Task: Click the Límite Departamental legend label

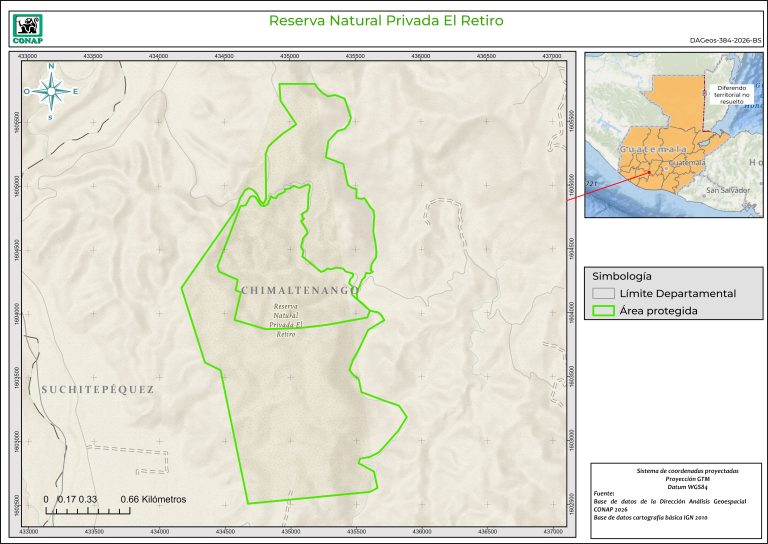Action: 677,293
